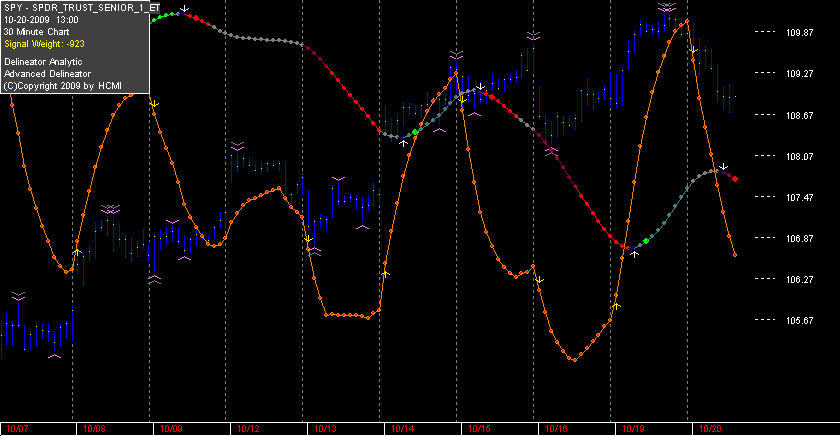This screenshot has height=436, width=840.
Task: Click the green dot near 106.87 level
Action: [646, 241]
